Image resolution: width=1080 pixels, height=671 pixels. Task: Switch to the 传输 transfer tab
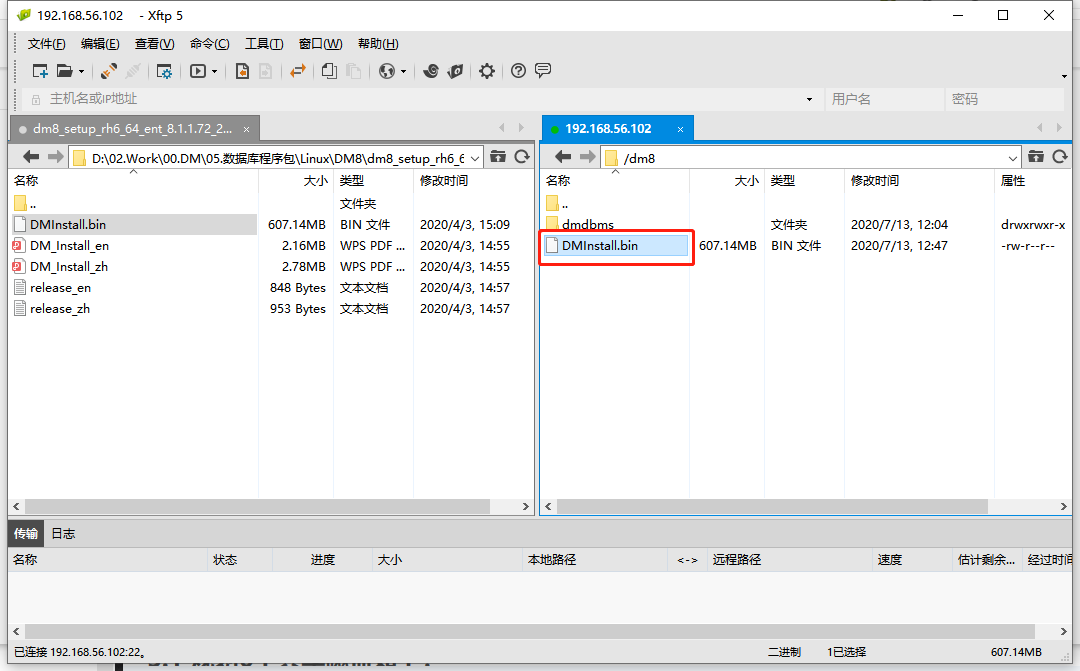(26, 534)
